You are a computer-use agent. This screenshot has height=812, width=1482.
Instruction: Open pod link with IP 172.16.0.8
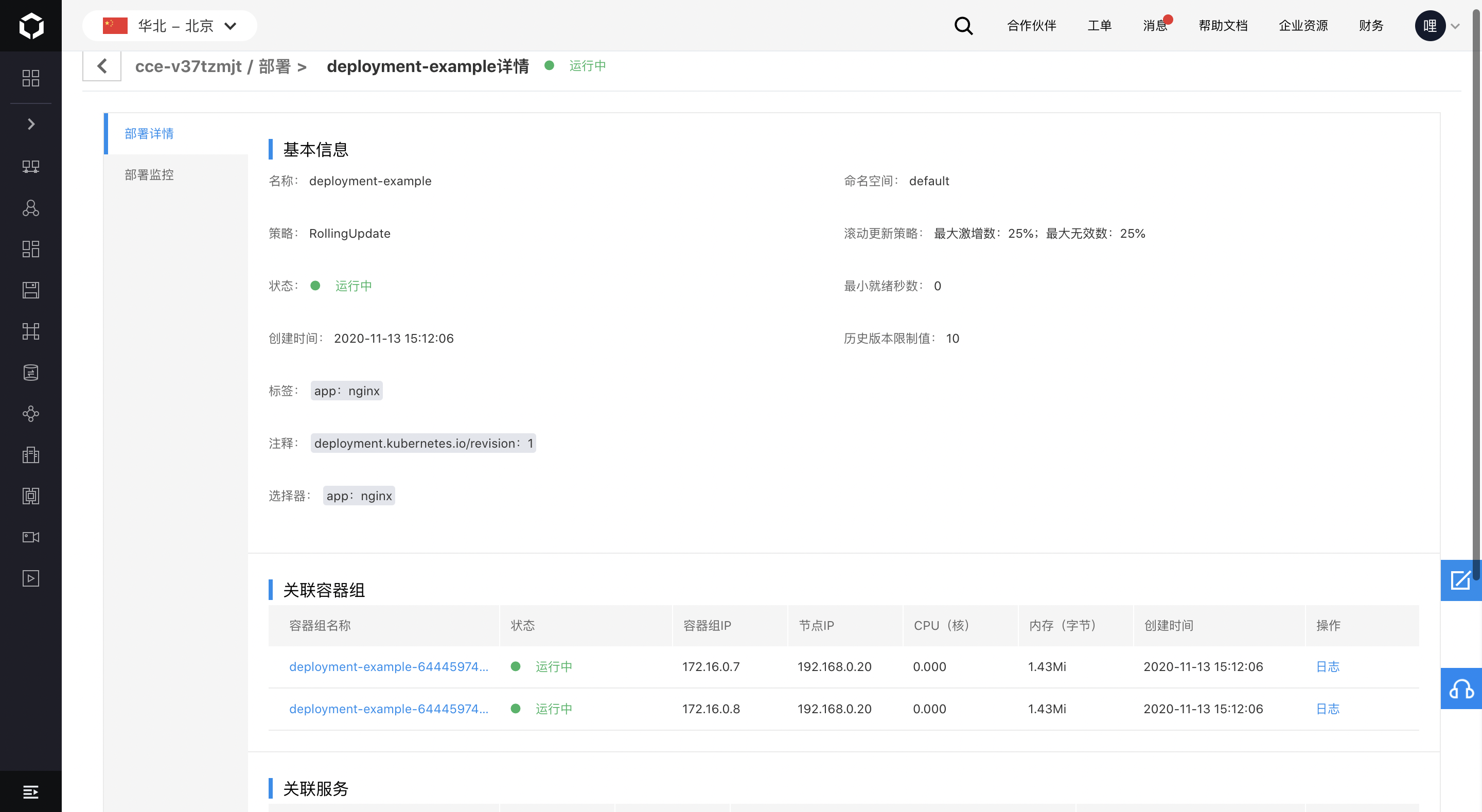(x=389, y=709)
